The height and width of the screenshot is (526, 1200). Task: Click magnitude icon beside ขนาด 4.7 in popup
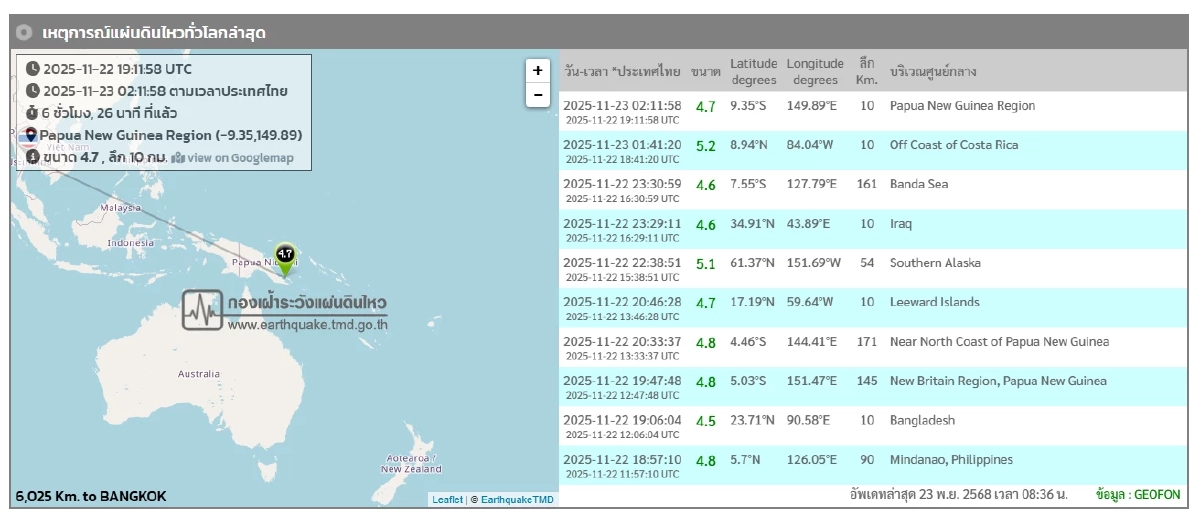pos(33,157)
